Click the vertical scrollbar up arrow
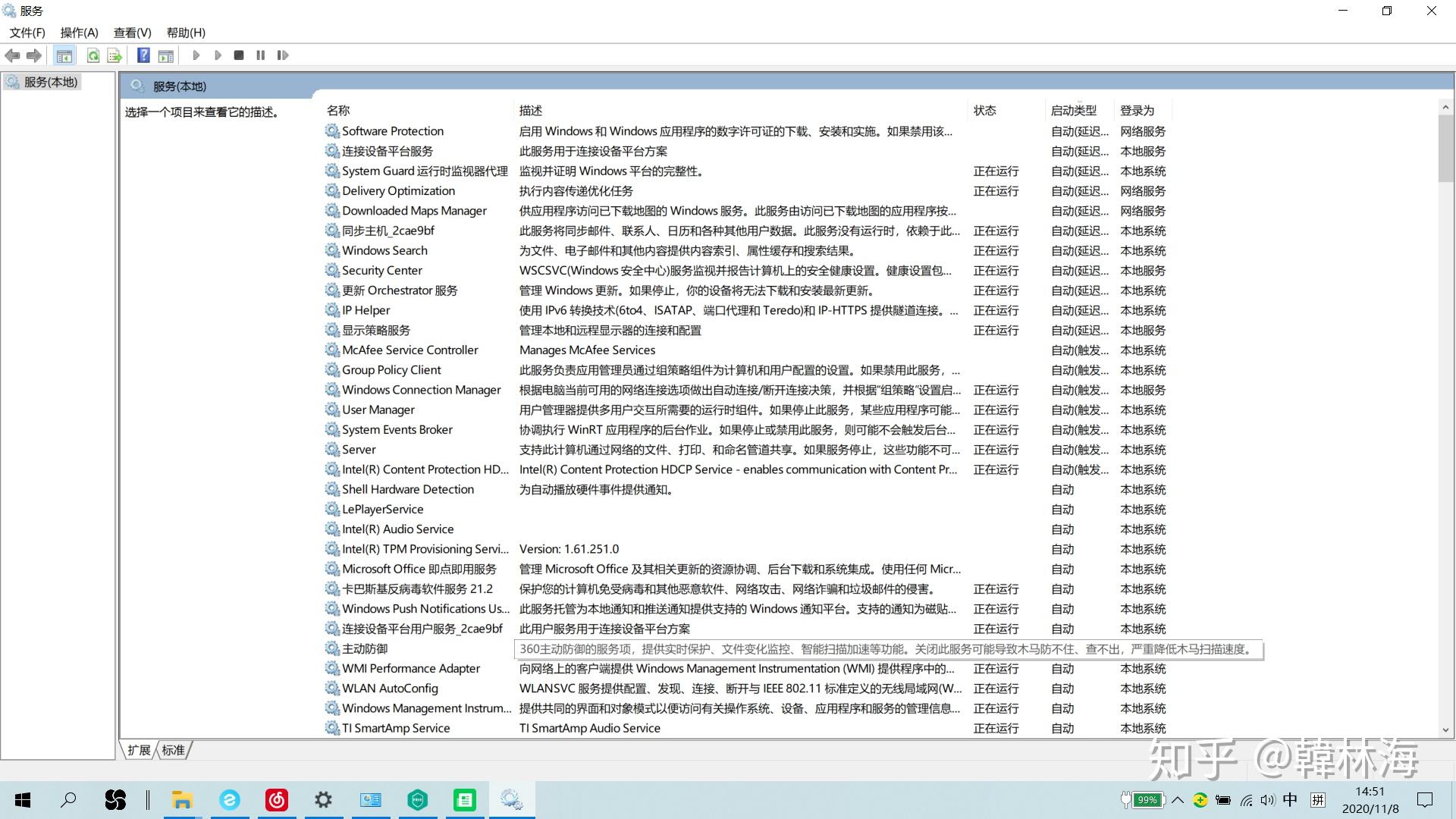1456x819 pixels. (1445, 108)
